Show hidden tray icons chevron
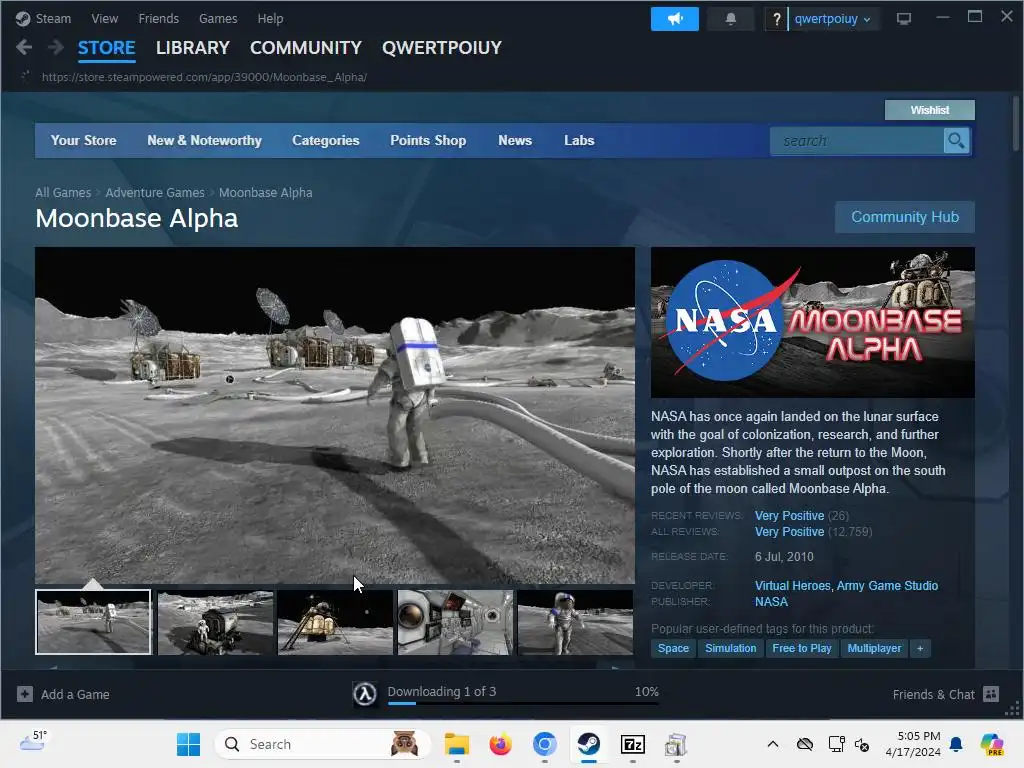This screenshot has width=1024, height=768. [773, 744]
